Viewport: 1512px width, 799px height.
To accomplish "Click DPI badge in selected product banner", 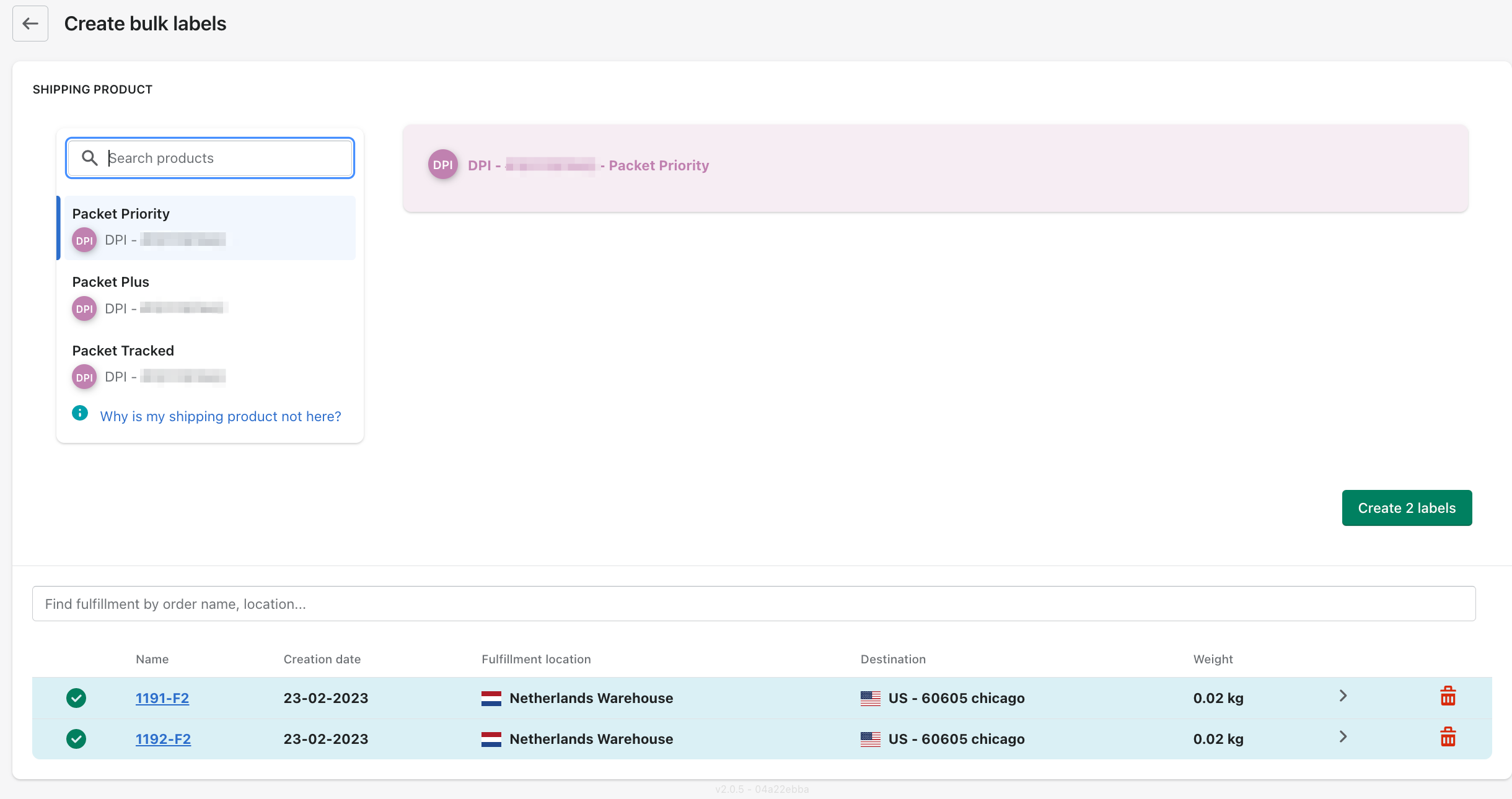I will 443,165.
